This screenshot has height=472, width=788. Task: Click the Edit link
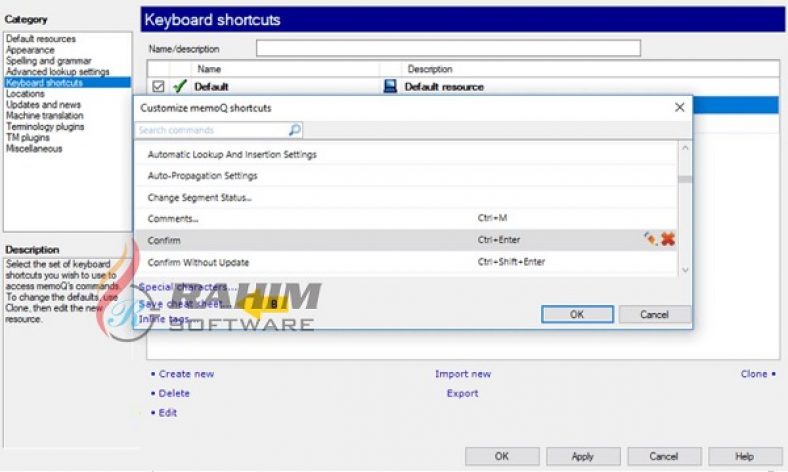point(168,413)
